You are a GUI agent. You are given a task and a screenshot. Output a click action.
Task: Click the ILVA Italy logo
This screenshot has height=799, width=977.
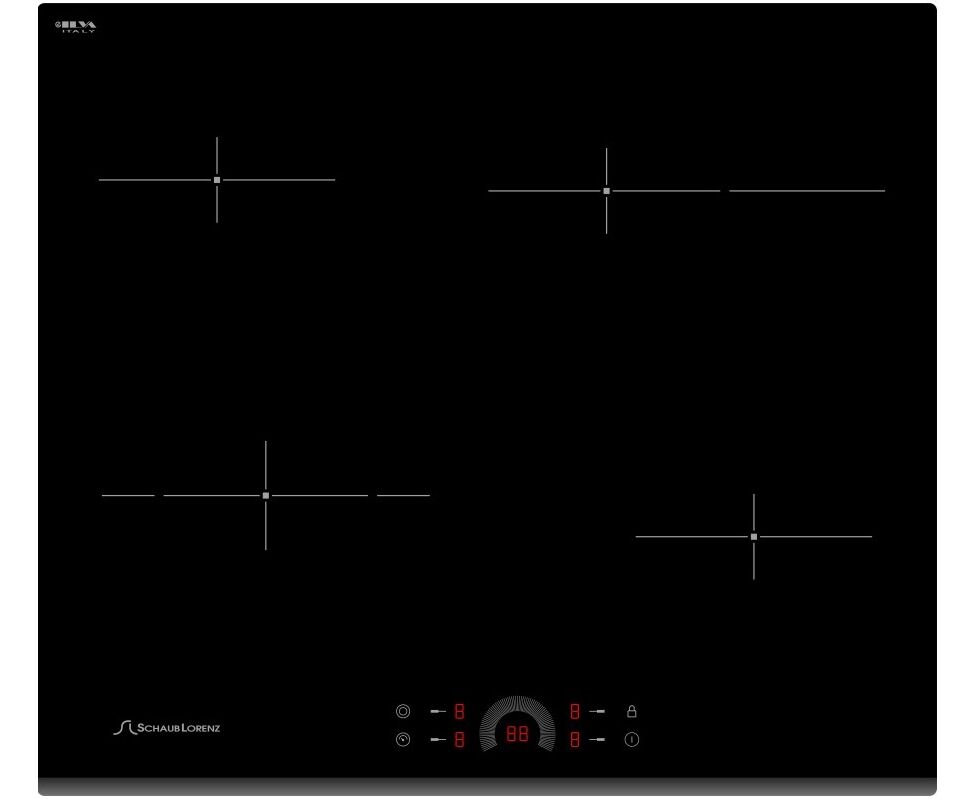coord(76,26)
